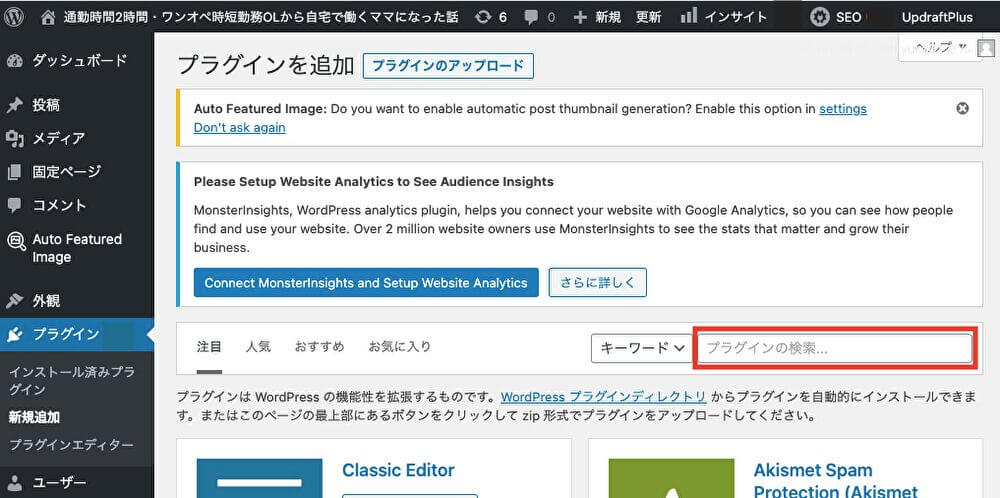Click the plug icon beside プラグイン
The height and width of the screenshot is (498, 1000).
(15, 334)
